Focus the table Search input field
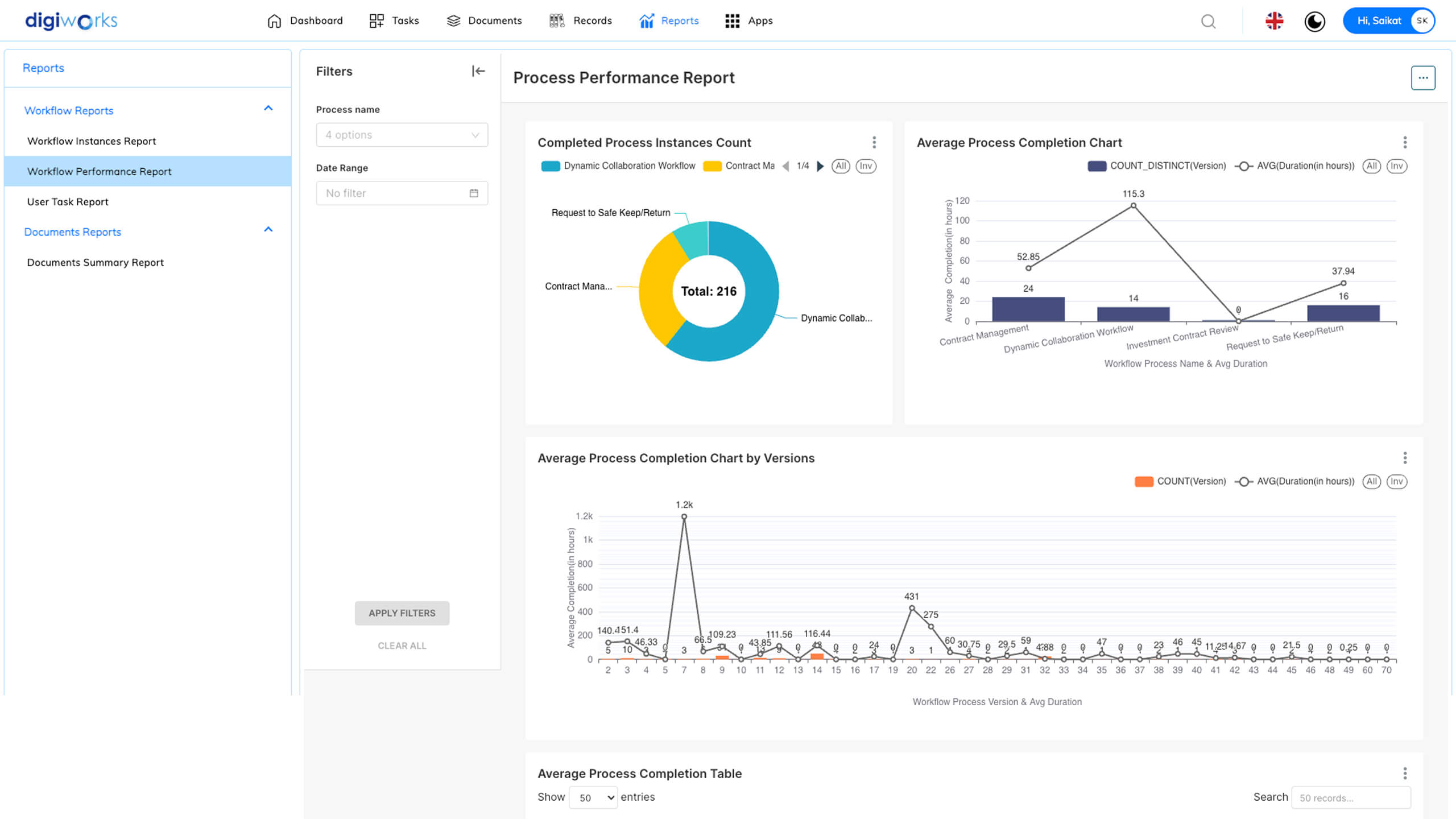The width and height of the screenshot is (1456, 819). pyautogui.click(x=1351, y=797)
